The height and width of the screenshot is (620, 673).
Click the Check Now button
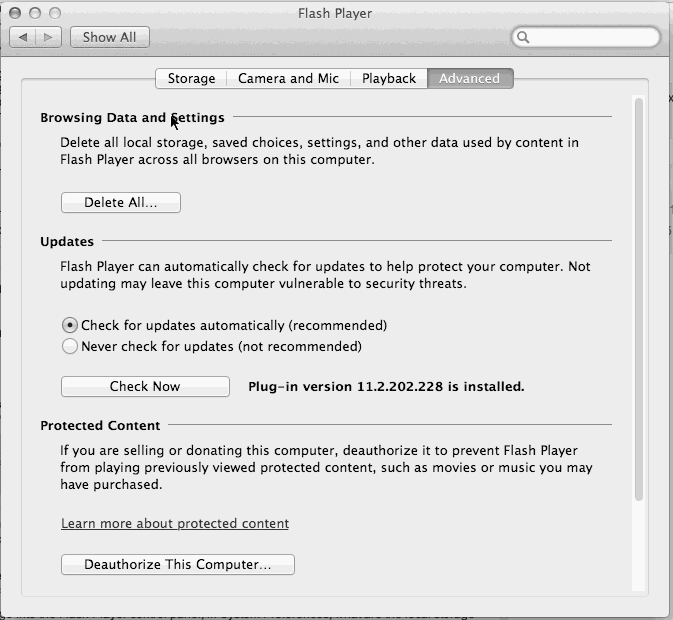pos(145,387)
